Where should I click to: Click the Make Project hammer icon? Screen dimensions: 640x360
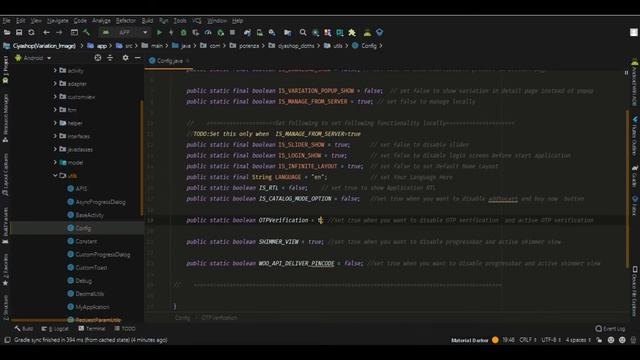point(87,32)
